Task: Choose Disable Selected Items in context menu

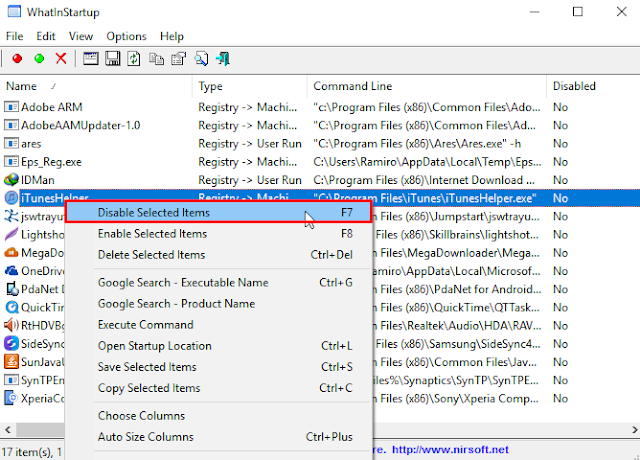Action: click(x=218, y=212)
